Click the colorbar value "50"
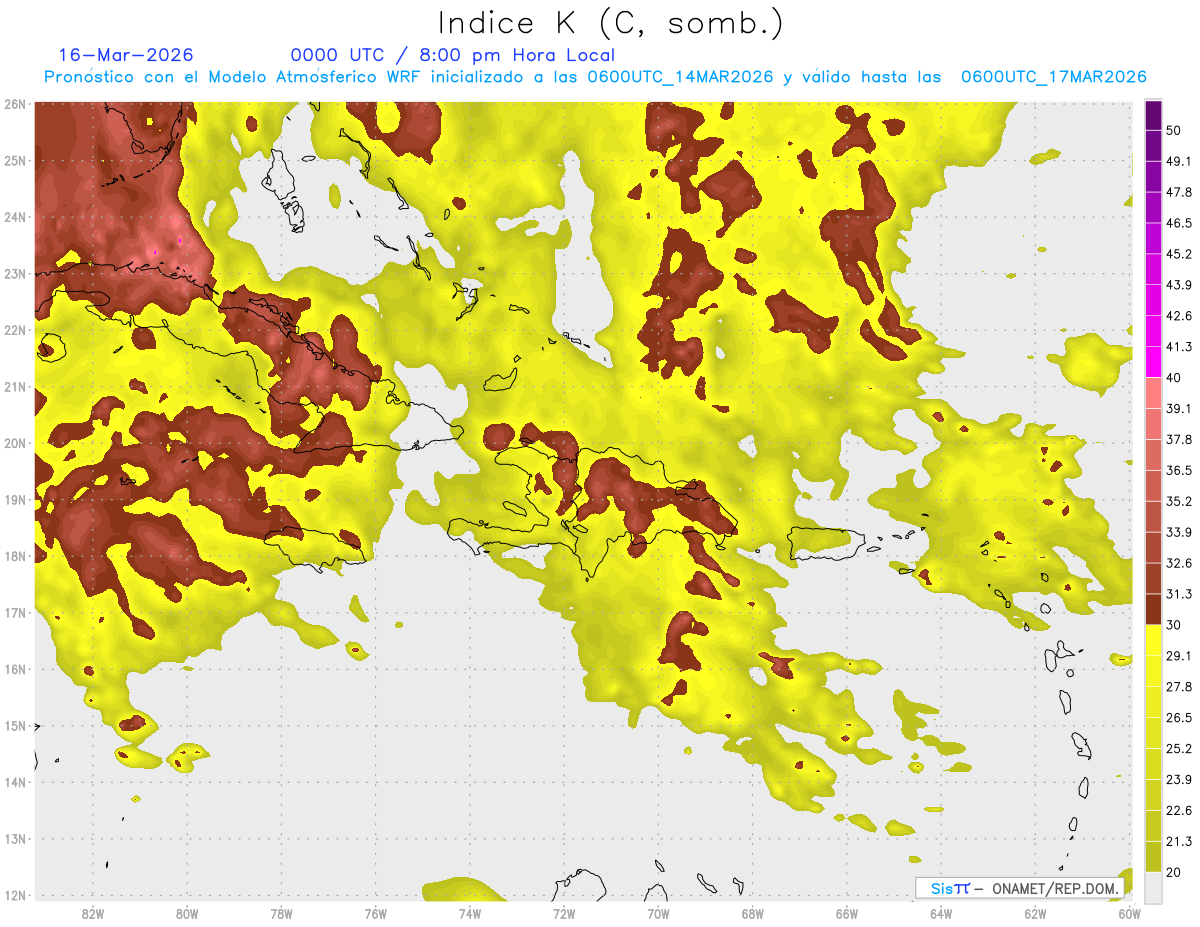This screenshot has width=1200, height=927. [1174, 129]
